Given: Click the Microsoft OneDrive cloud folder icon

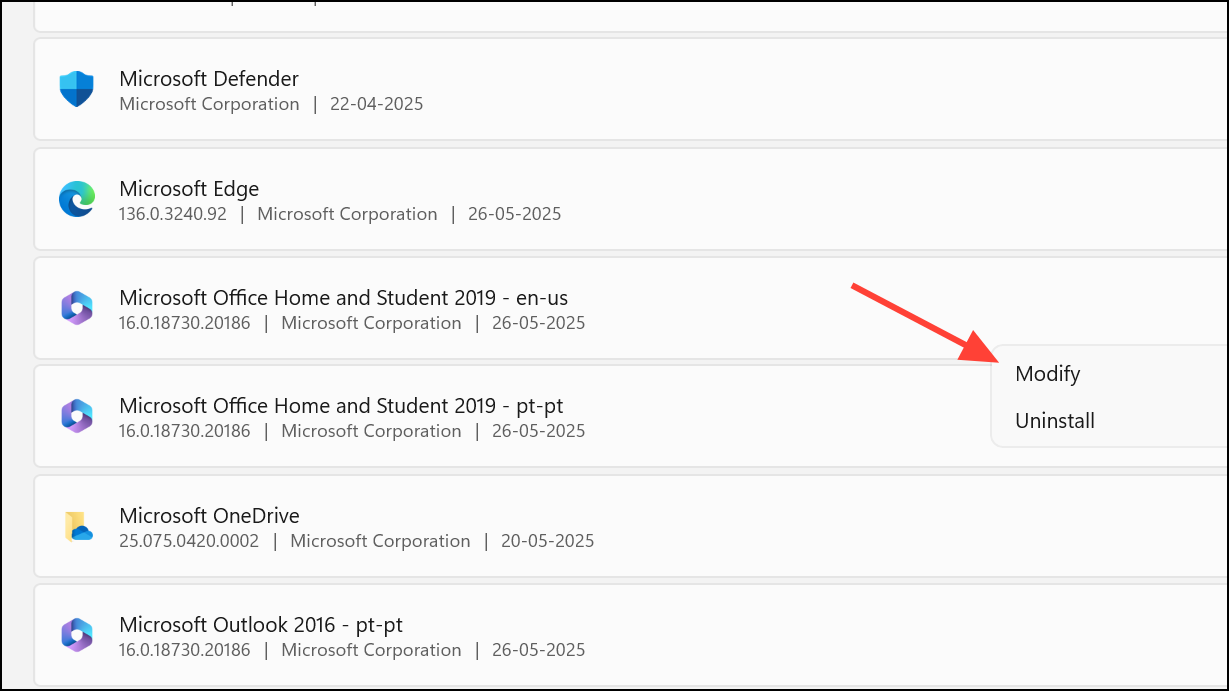Looking at the screenshot, I should click(x=78, y=526).
